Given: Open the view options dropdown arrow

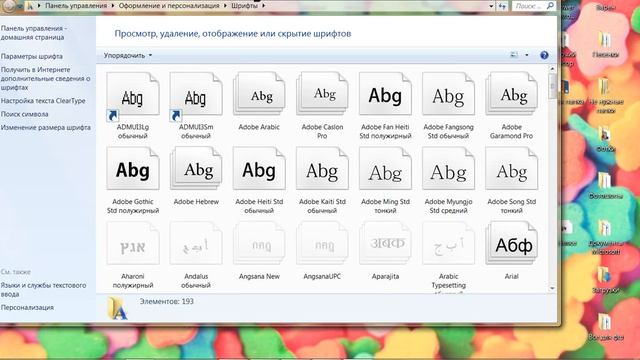Looking at the screenshot, I should coord(527,55).
